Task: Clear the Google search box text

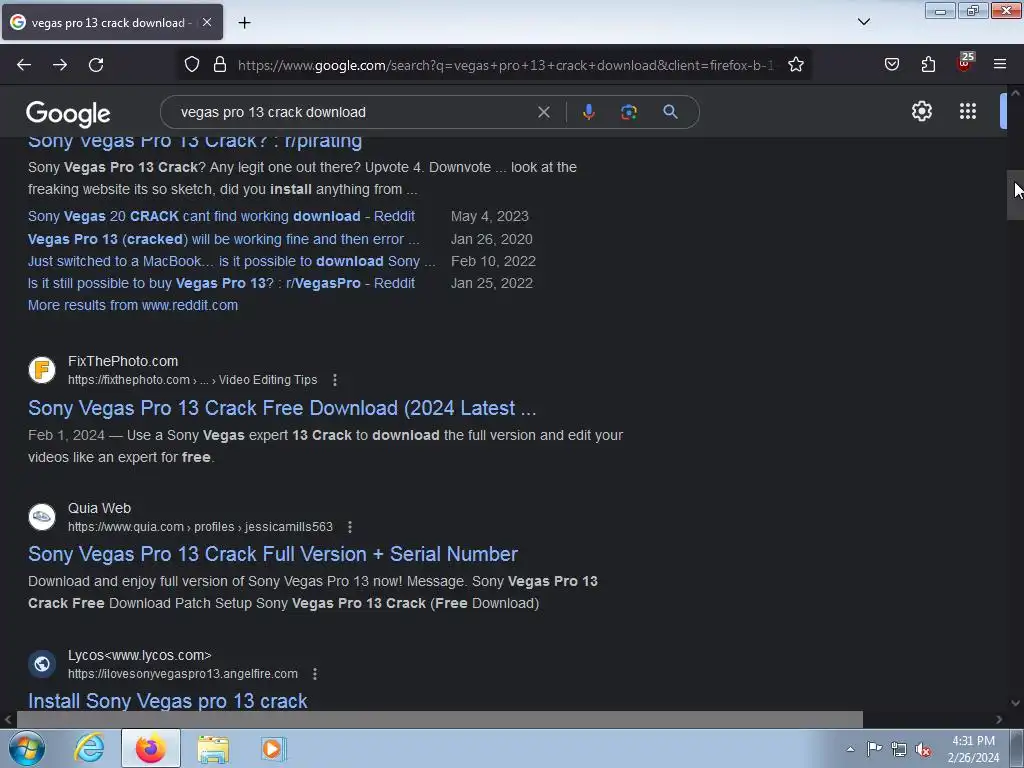Action: pyautogui.click(x=543, y=112)
